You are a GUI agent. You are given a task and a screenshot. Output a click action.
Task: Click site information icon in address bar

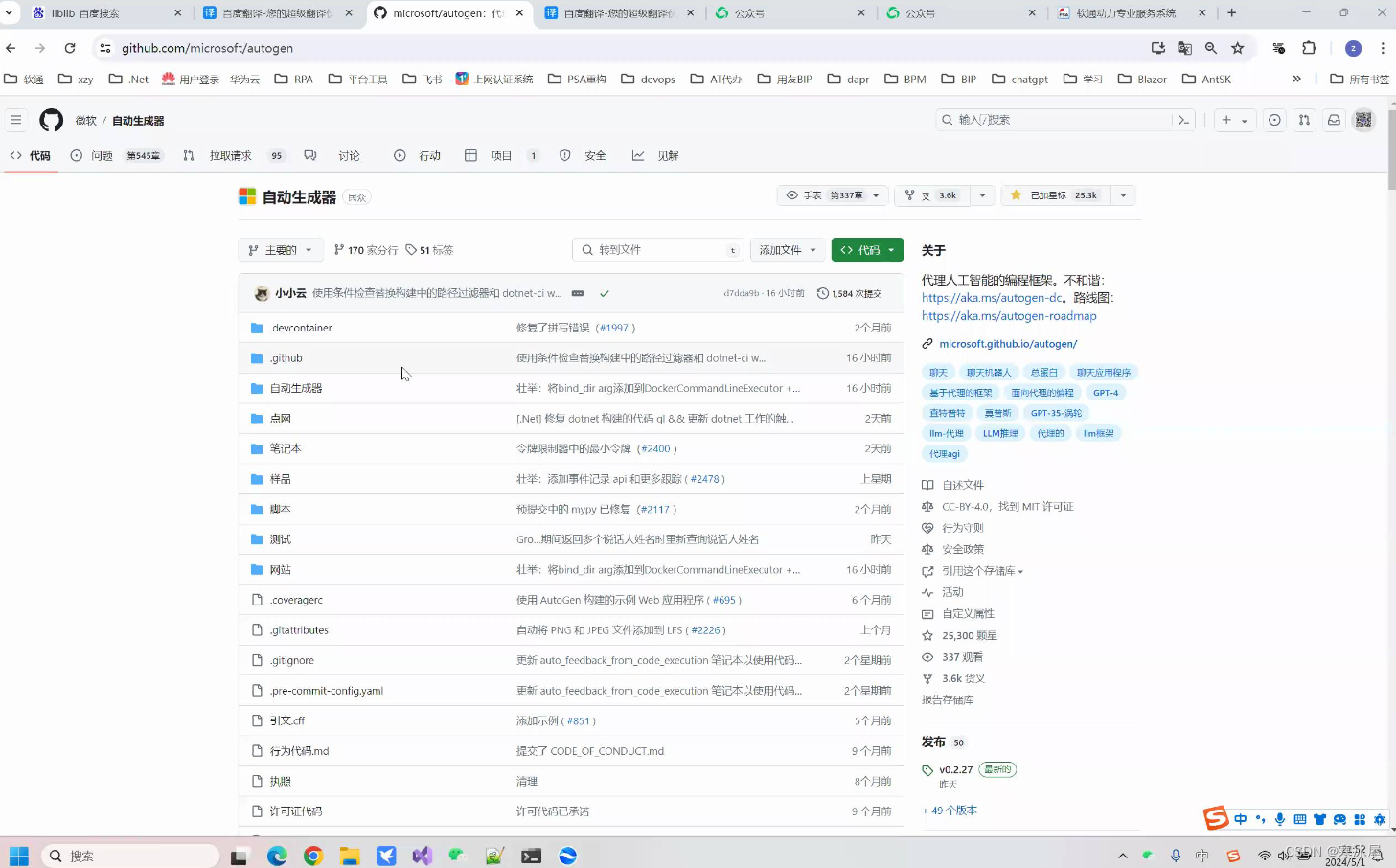coord(105,48)
